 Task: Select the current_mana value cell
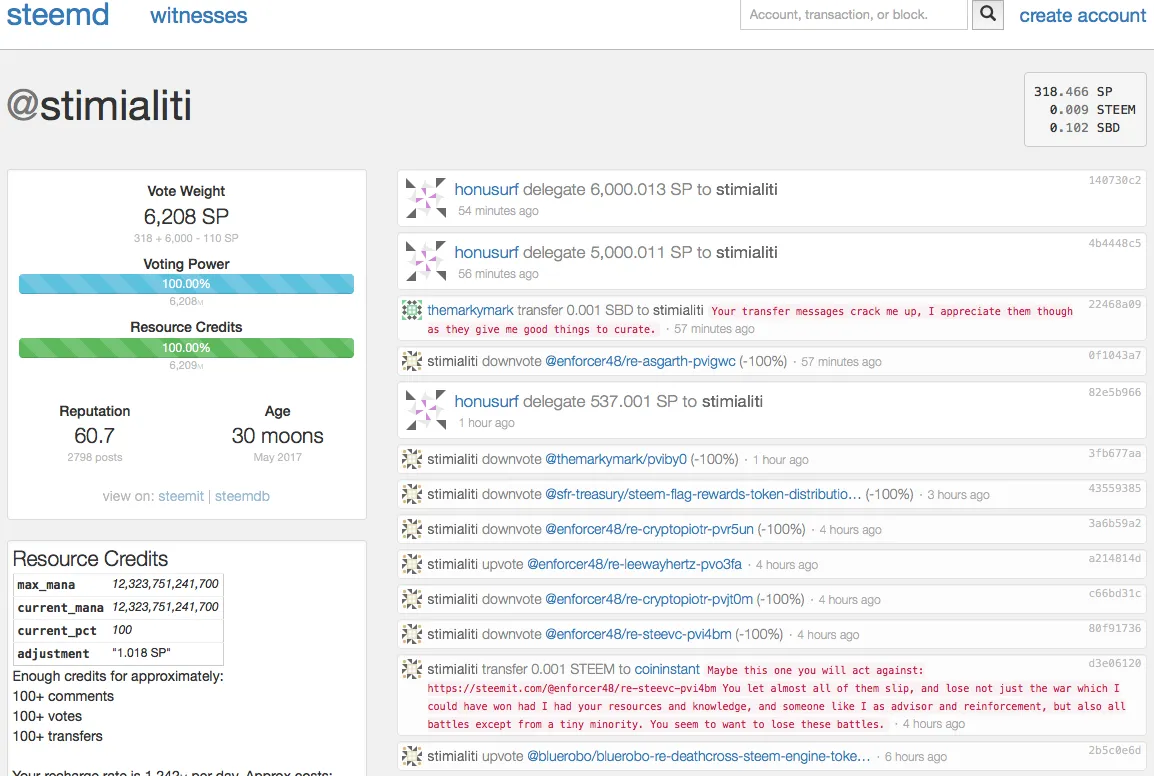[x=166, y=607]
